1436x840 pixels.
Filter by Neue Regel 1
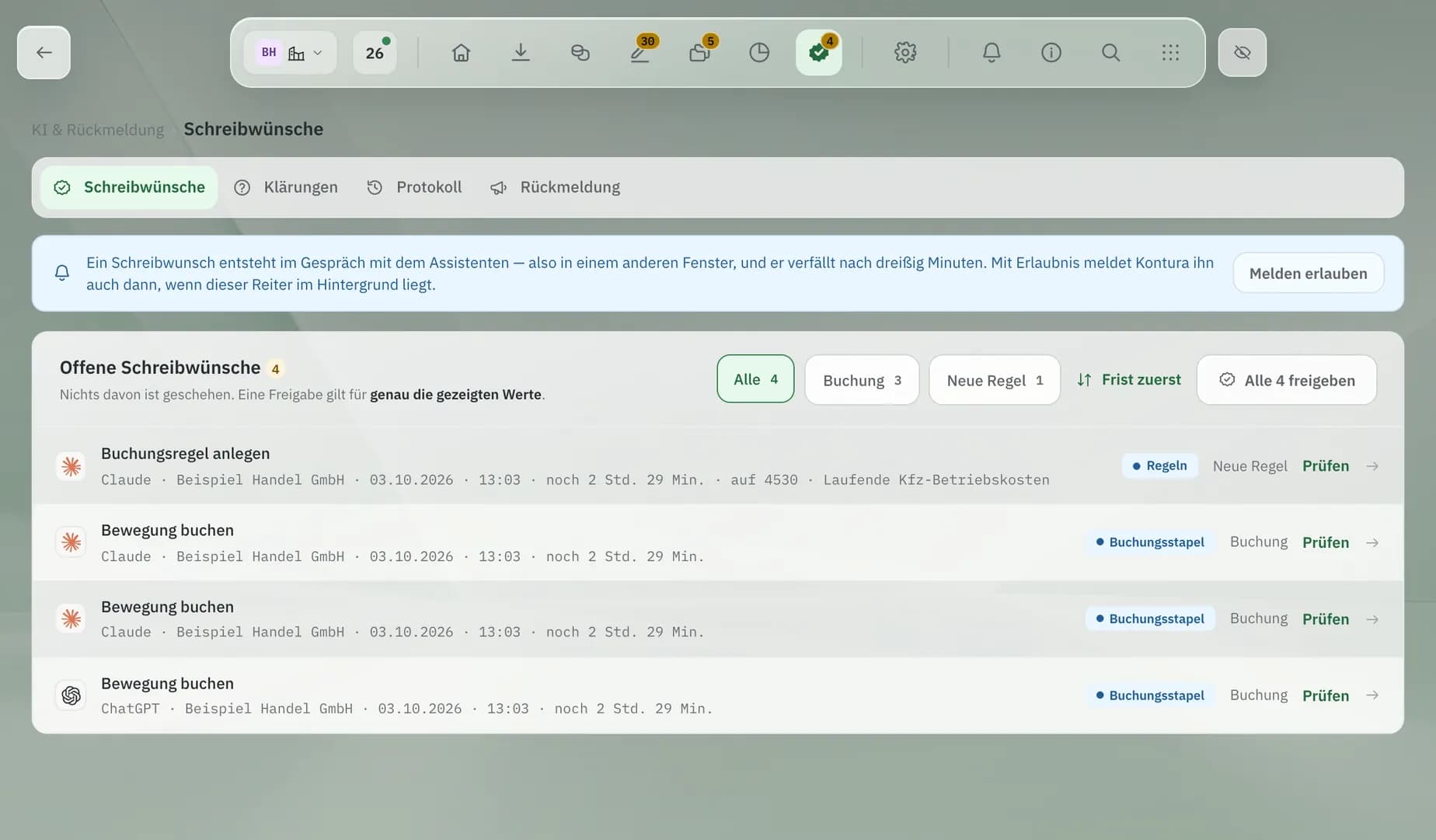[x=995, y=380]
